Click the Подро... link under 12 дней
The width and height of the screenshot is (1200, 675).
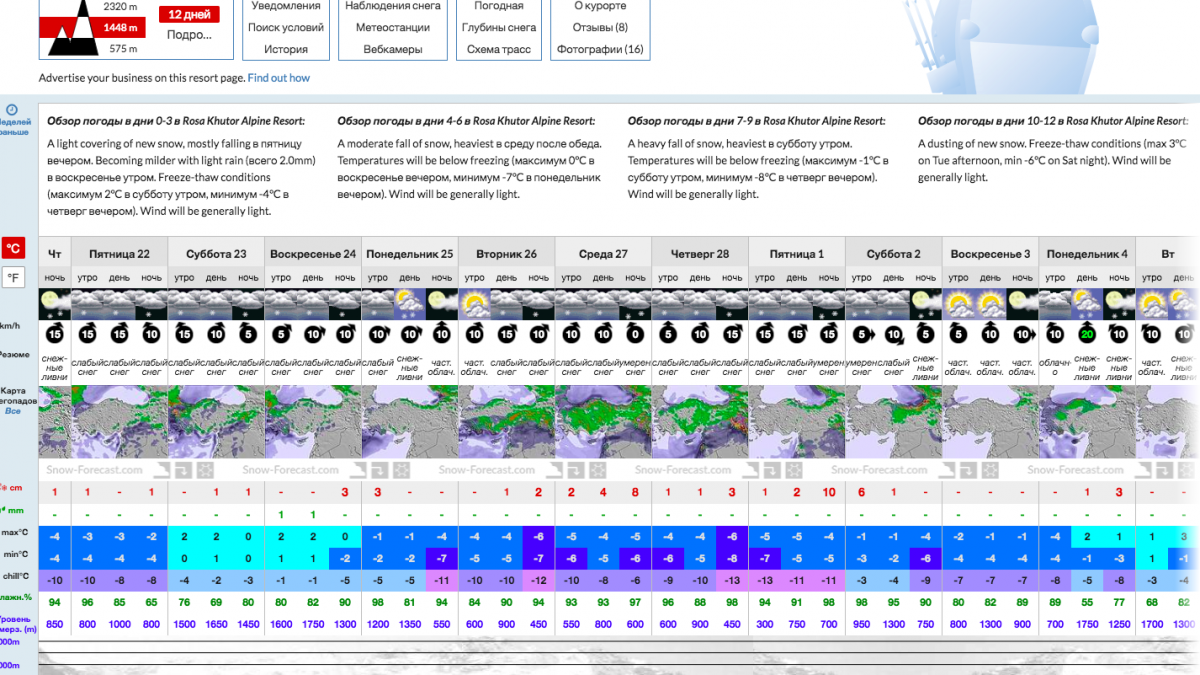(189, 34)
